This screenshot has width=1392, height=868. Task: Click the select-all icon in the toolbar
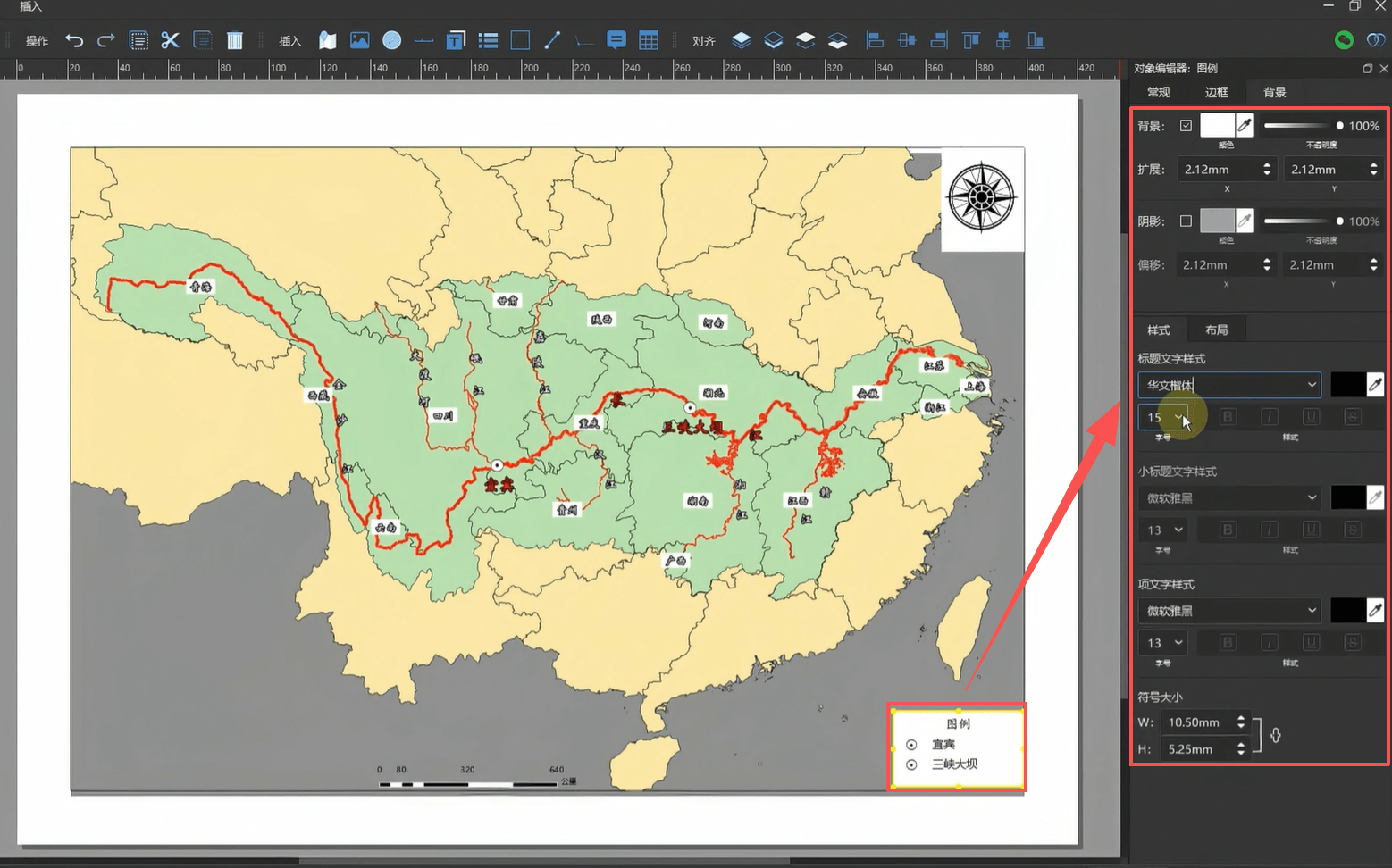click(138, 40)
